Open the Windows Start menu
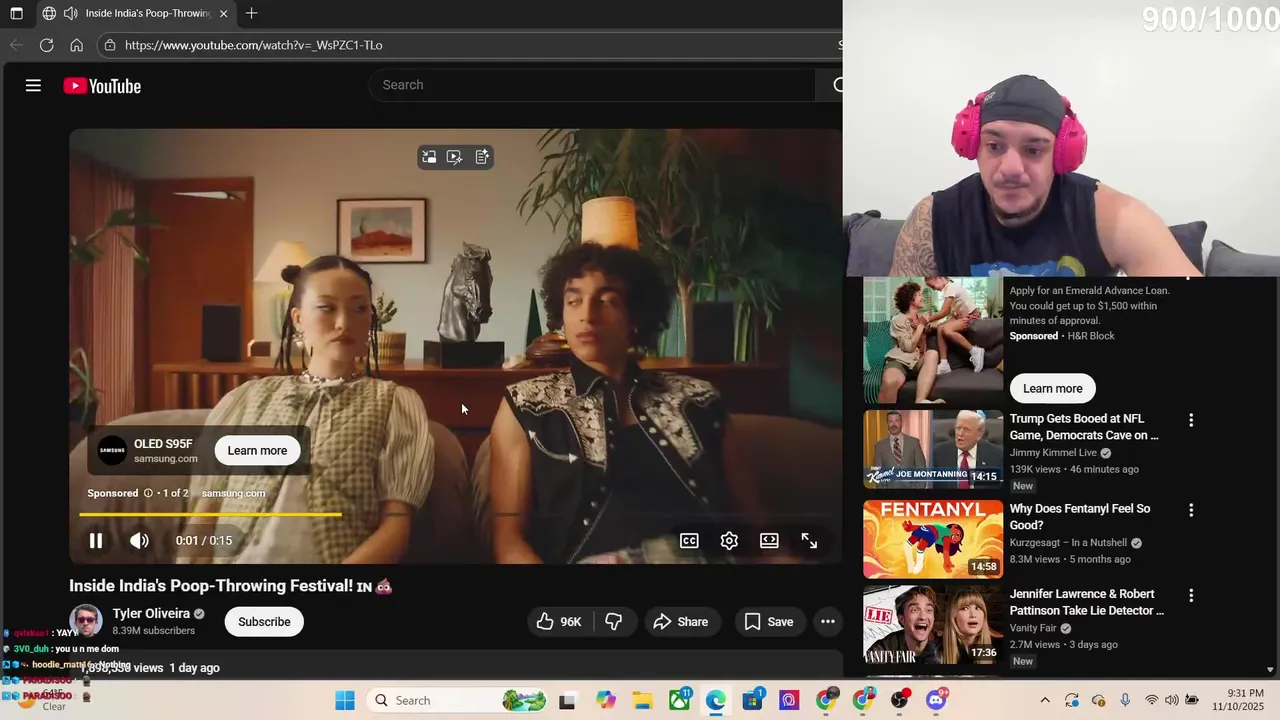1280x720 pixels. pos(345,701)
